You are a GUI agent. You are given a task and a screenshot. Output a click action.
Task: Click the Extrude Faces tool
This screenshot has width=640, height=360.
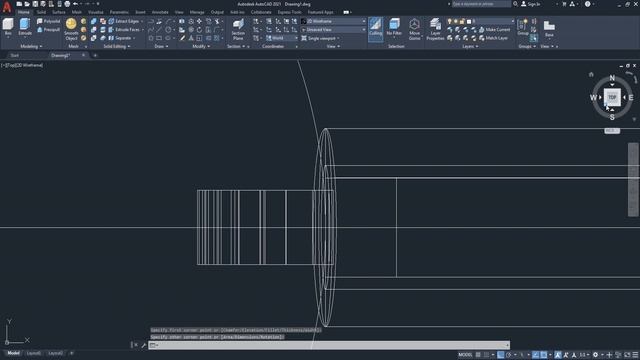[x=125, y=30]
